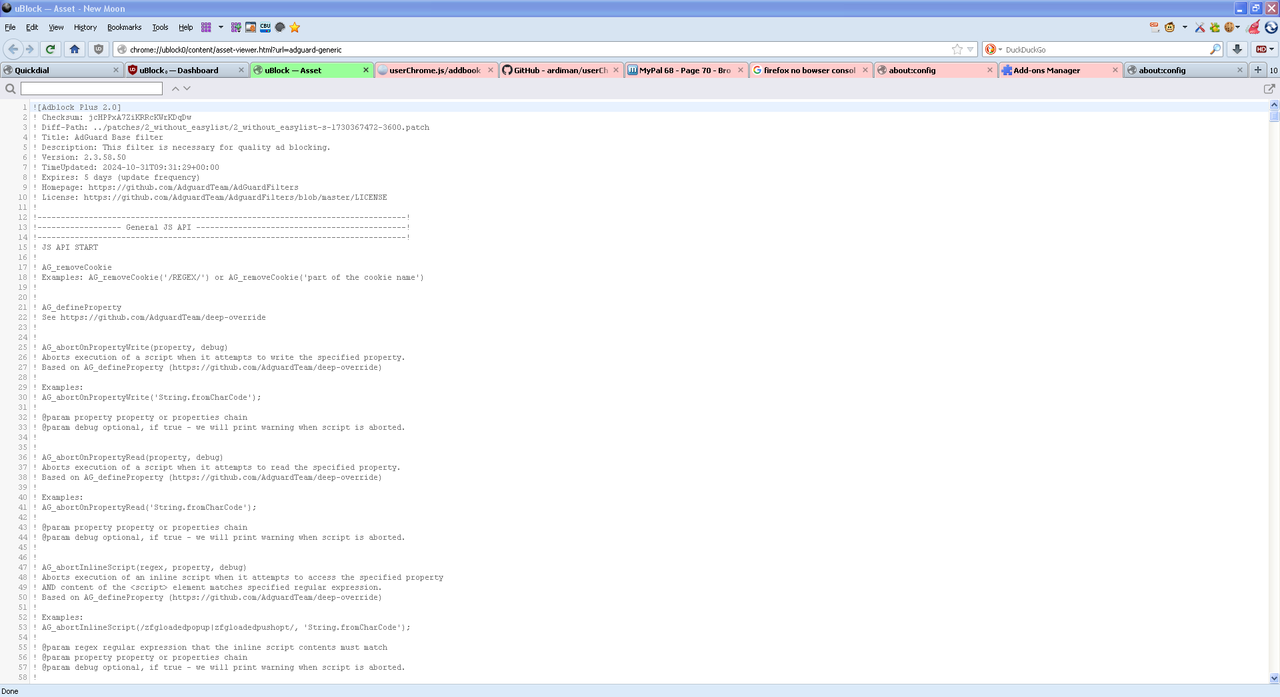Click the 'Version: 2.3.58.50' line
1280x697 pixels.
tap(80, 157)
